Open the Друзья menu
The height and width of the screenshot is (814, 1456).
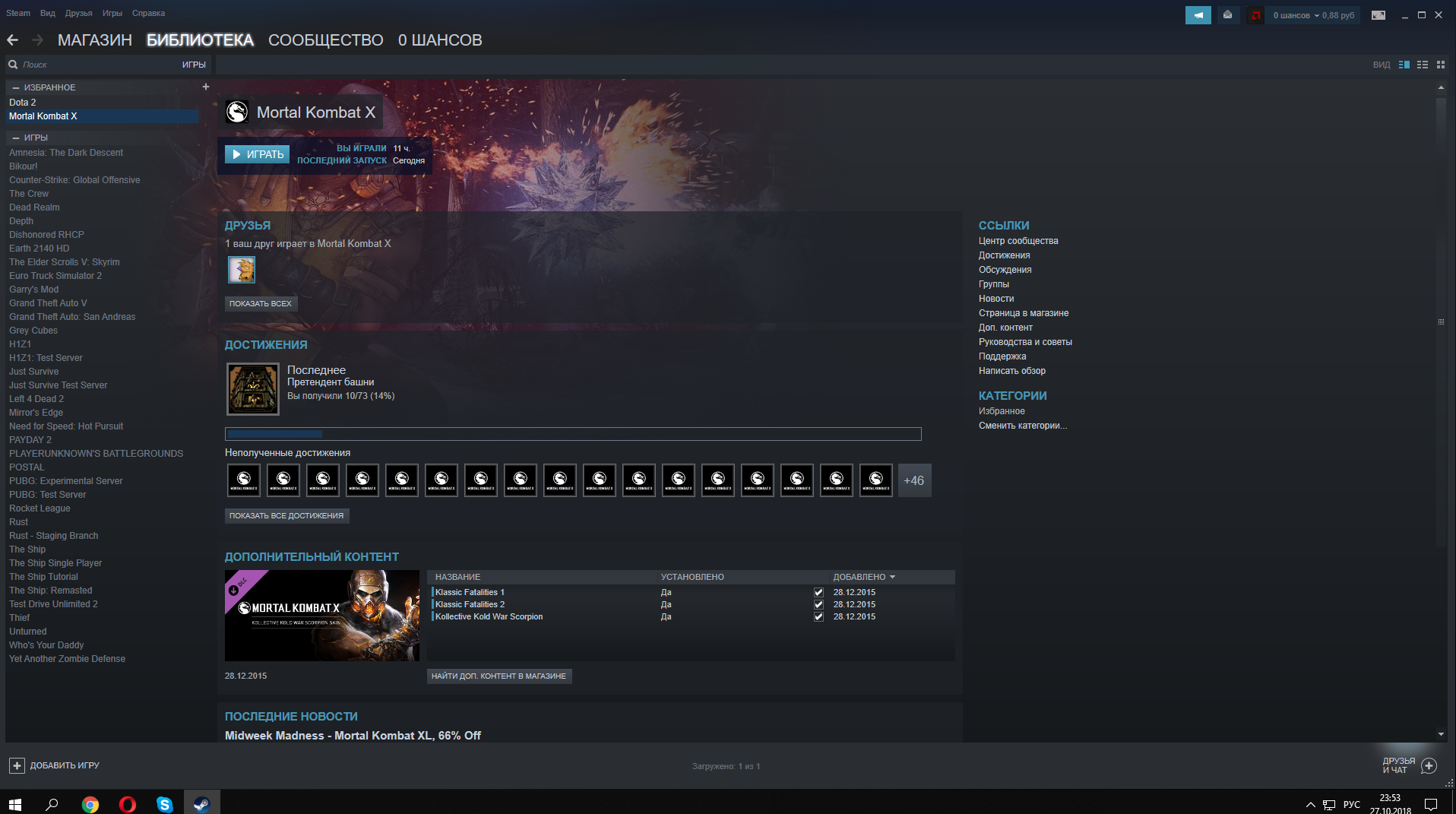tap(78, 13)
